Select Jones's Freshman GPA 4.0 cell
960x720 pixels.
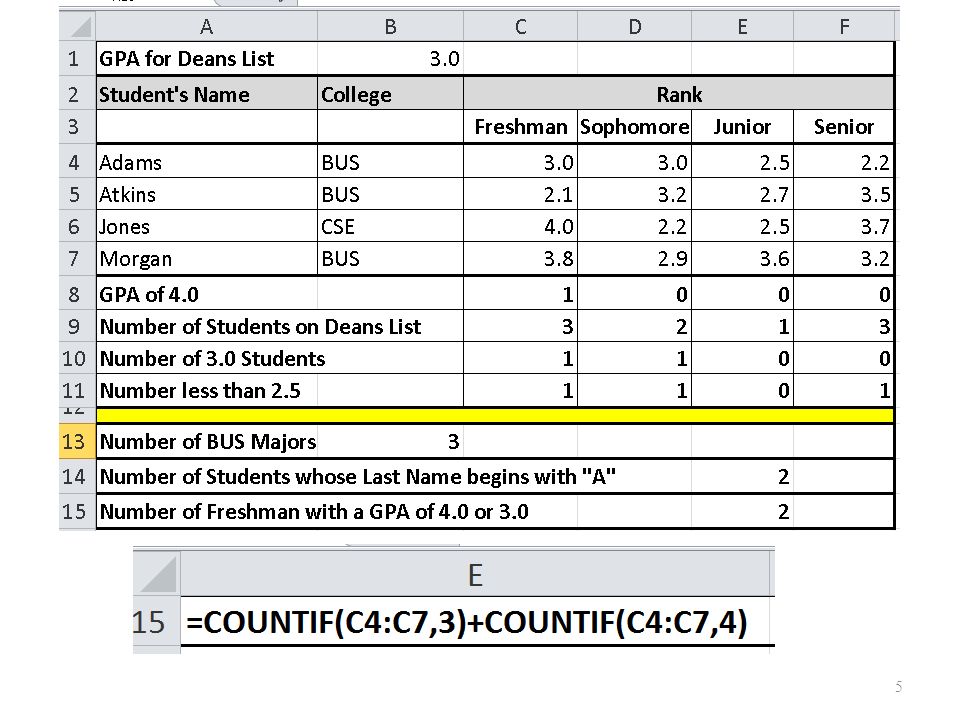(520, 227)
